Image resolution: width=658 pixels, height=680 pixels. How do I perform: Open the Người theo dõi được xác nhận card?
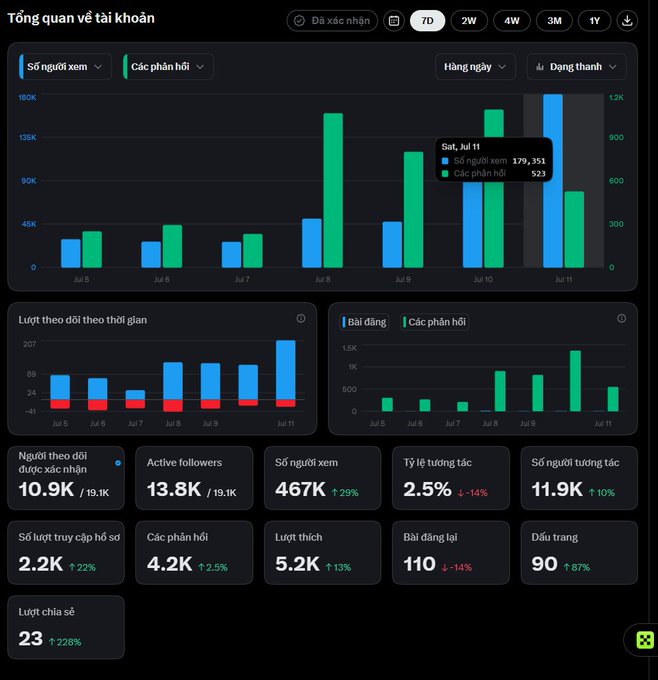click(x=66, y=477)
